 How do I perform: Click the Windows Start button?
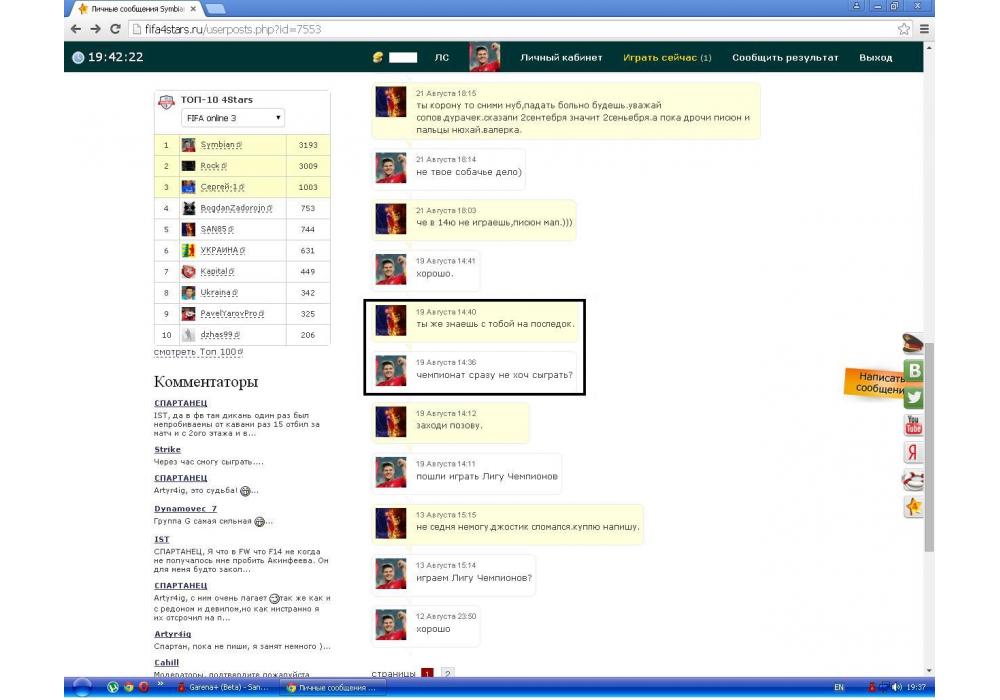pyautogui.click(x=82, y=687)
